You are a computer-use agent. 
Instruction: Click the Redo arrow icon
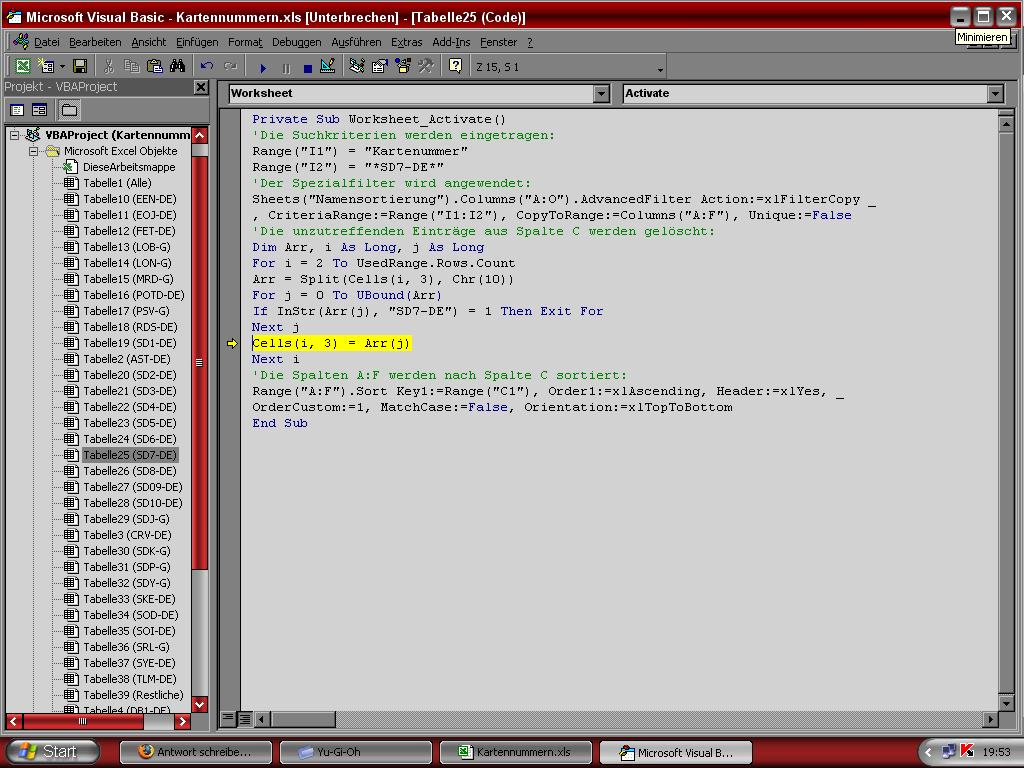(230, 66)
